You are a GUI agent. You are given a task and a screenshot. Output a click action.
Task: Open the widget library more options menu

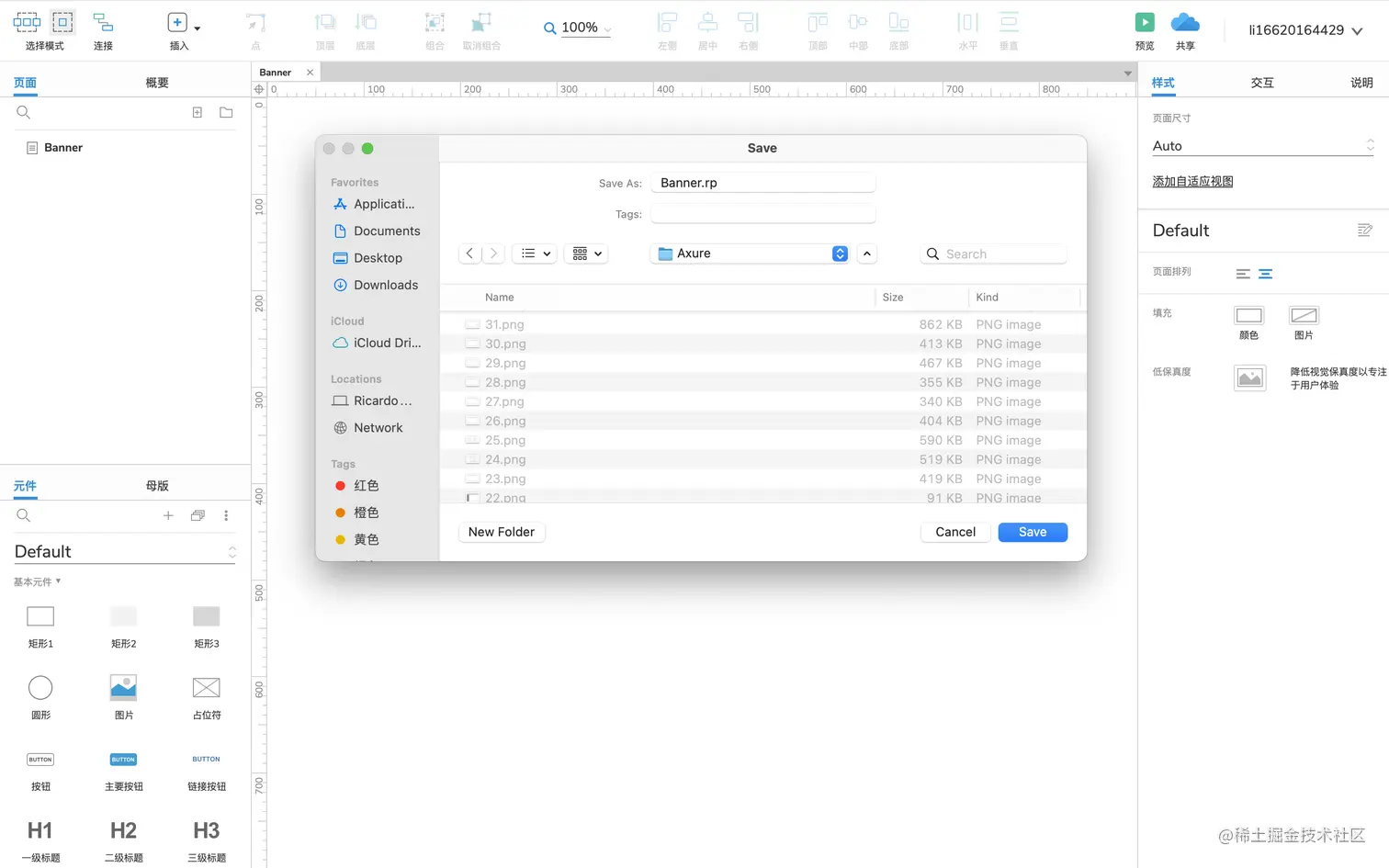click(226, 515)
